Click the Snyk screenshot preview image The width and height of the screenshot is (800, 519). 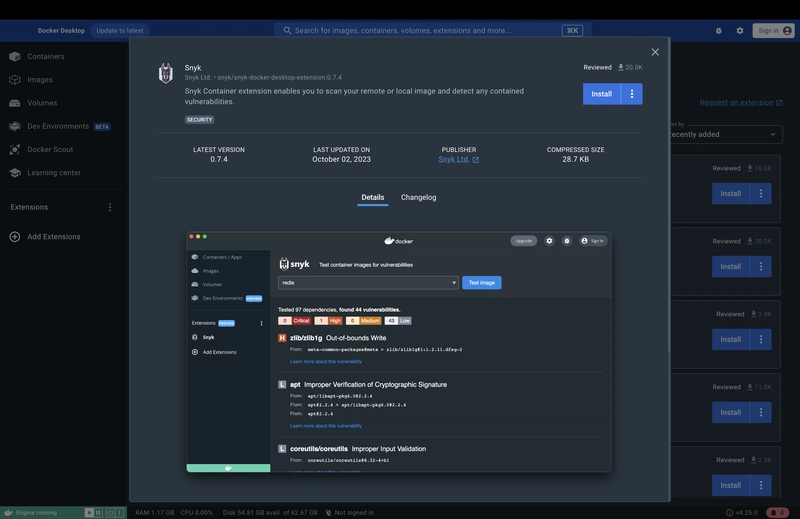(398, 352)
